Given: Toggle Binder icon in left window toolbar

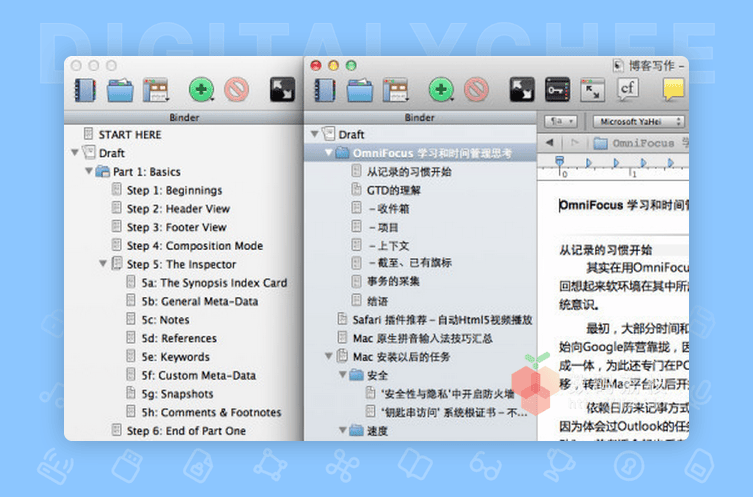Looking at the screenshot, I should point(85,90).
